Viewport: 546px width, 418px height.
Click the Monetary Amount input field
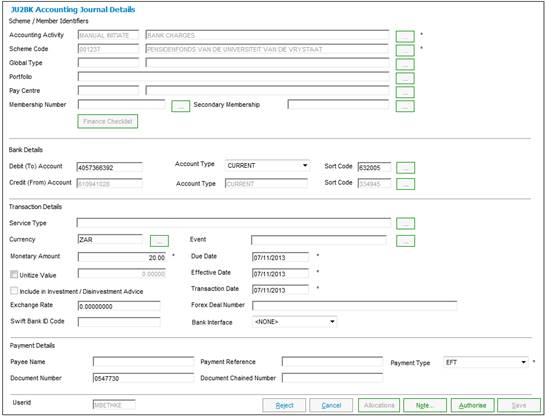pyautogui.click(x=122, y=258)
